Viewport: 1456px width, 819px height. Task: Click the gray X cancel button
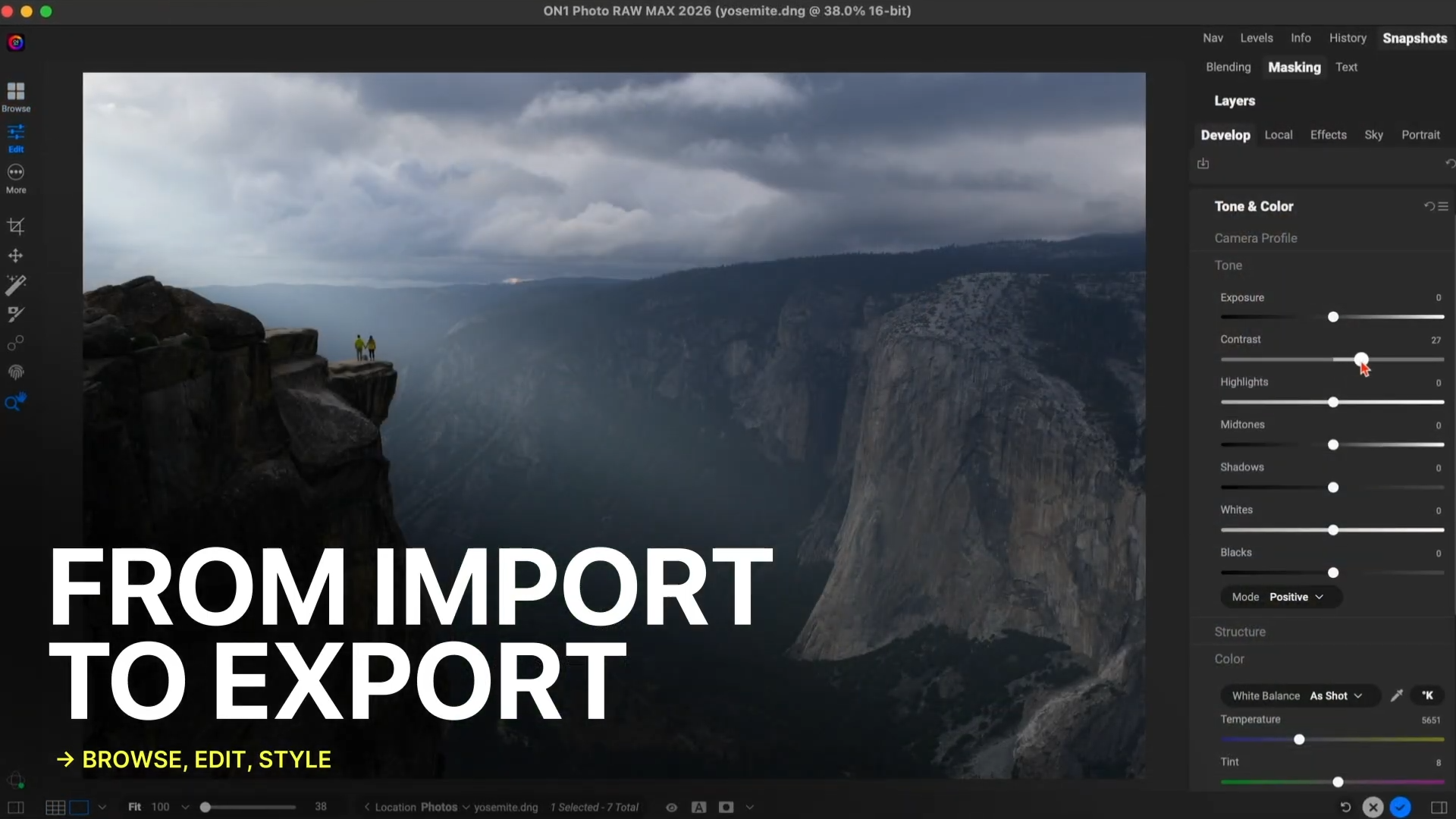click(x=1373, y=807)
